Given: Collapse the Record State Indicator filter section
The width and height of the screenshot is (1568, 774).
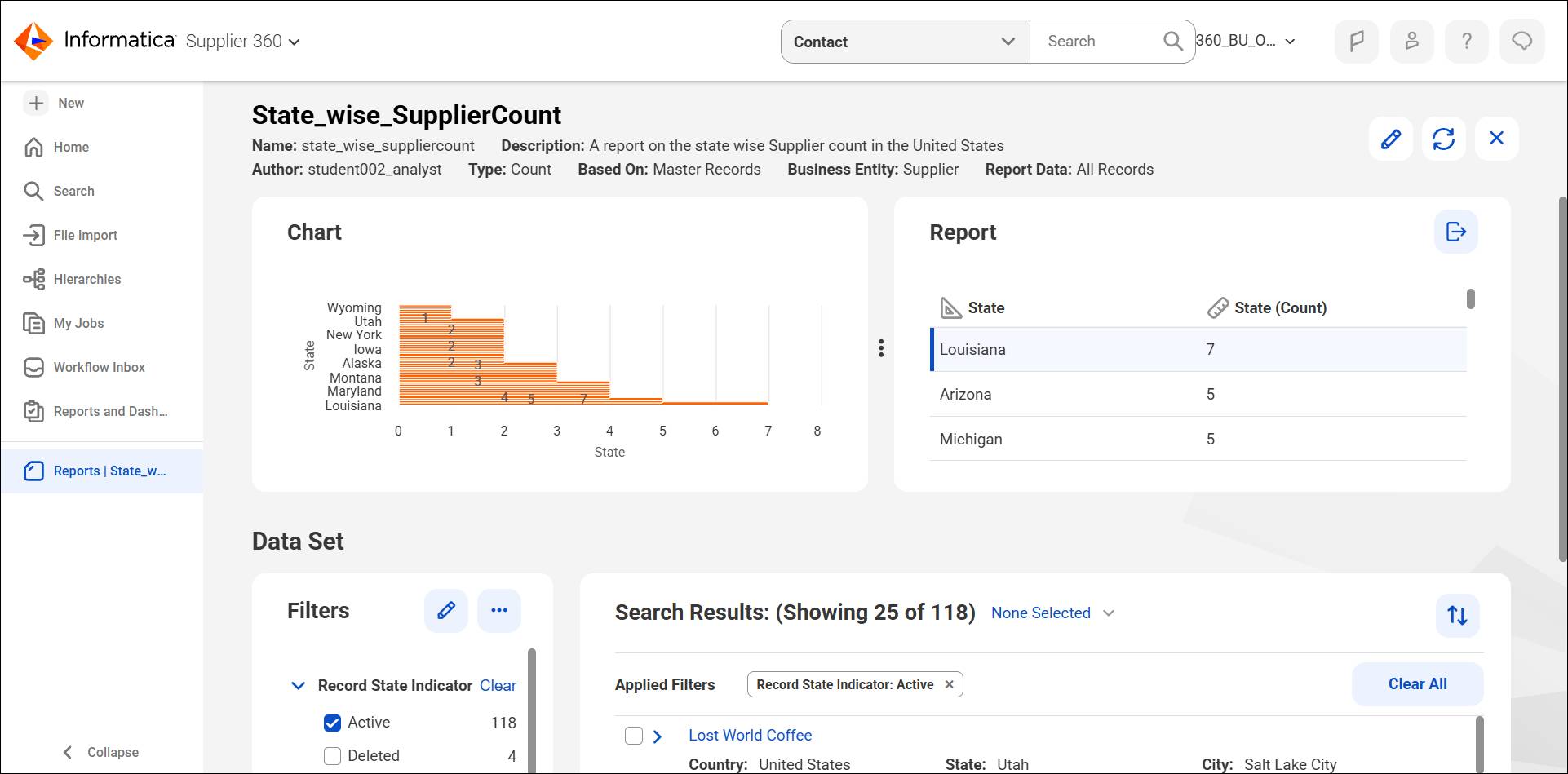Looking at the screenshot, I should (x=298, y=686).
